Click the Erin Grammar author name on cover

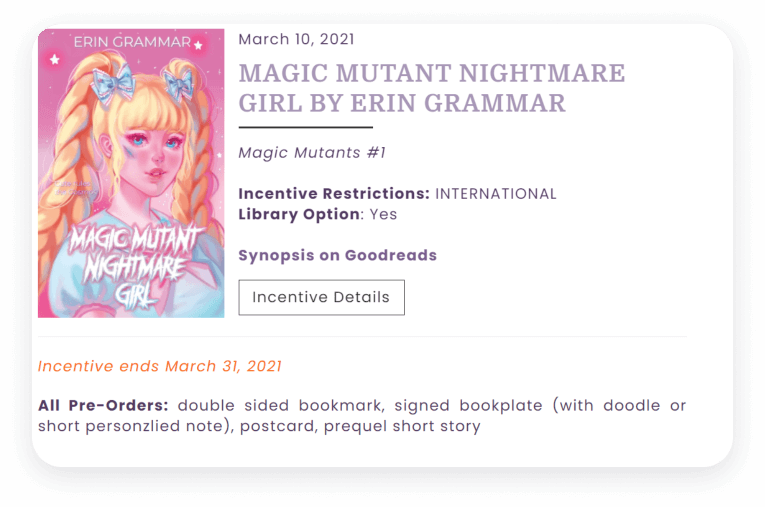tap(131, 44)
